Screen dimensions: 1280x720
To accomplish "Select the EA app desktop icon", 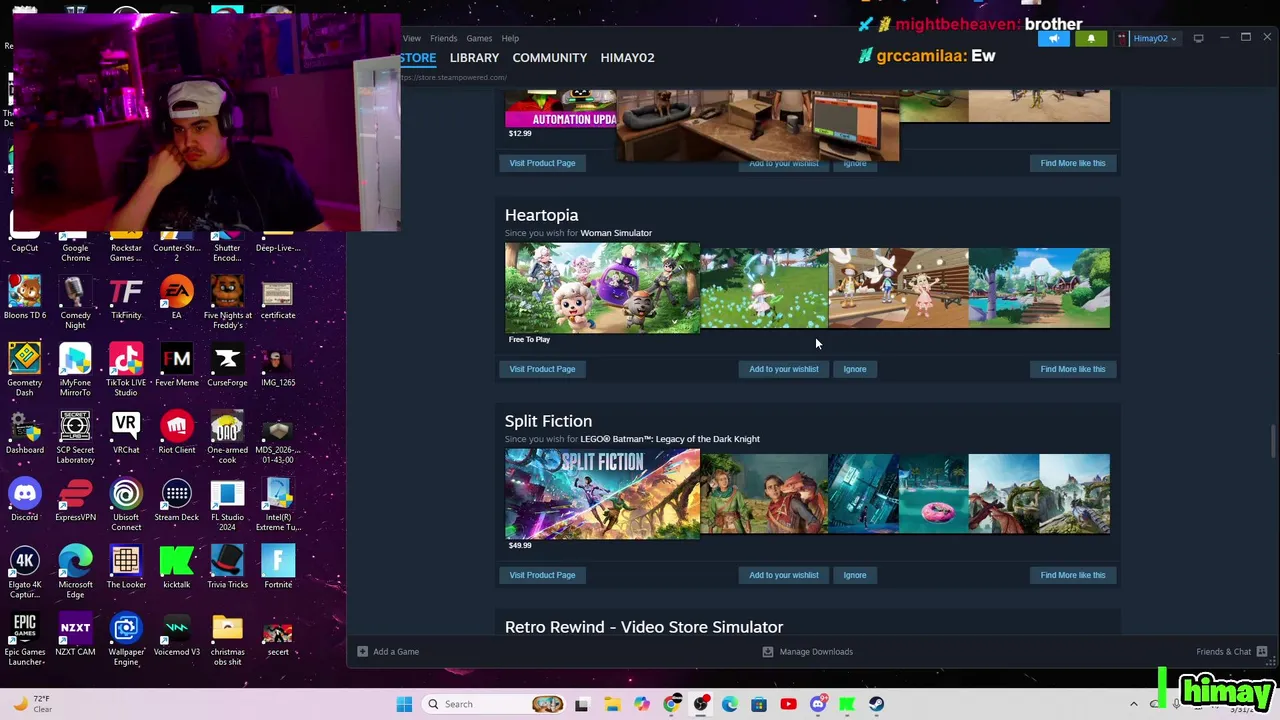I will [x=177, y=299].
